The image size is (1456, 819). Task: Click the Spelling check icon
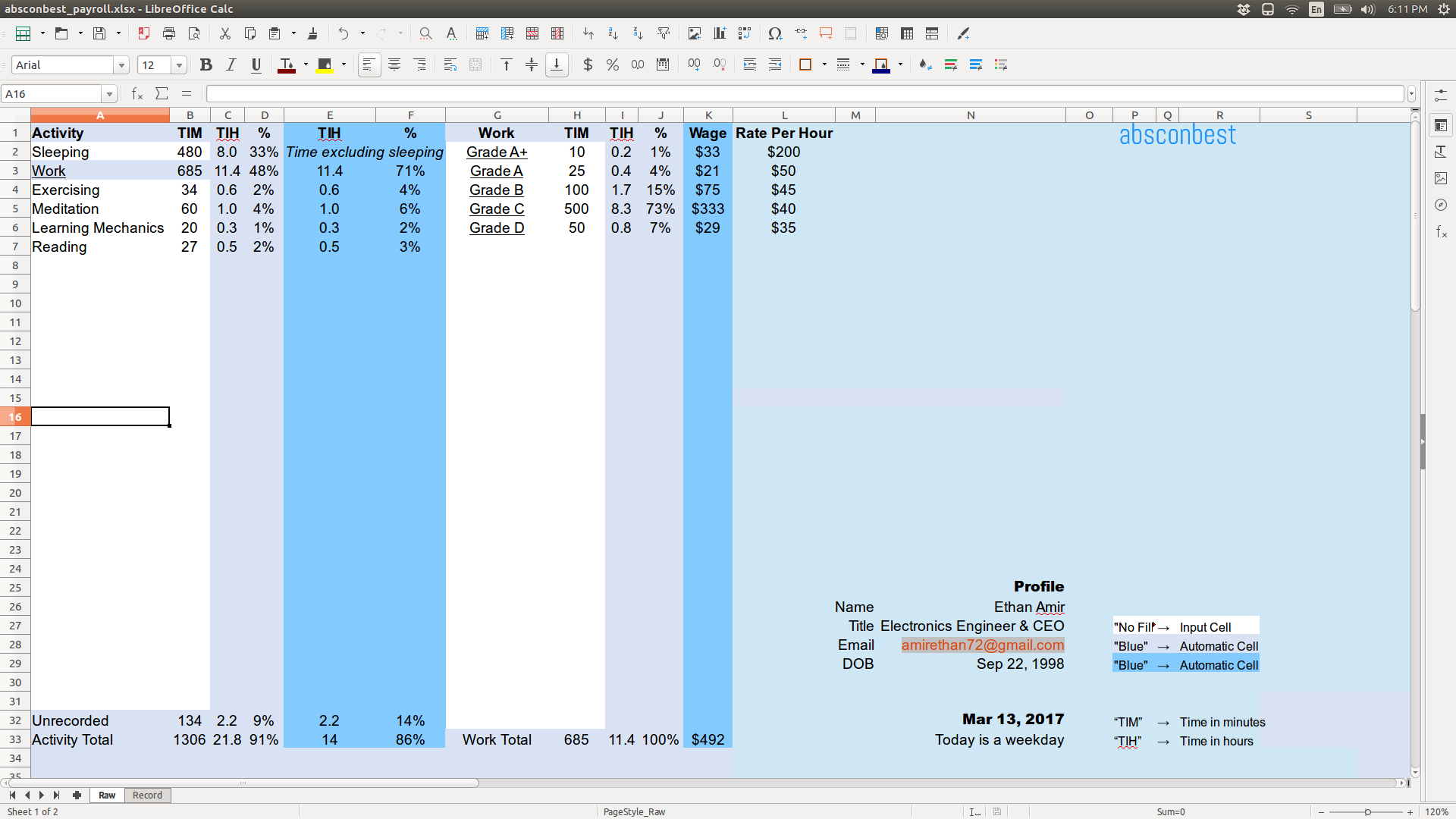[x=451, y=33]
